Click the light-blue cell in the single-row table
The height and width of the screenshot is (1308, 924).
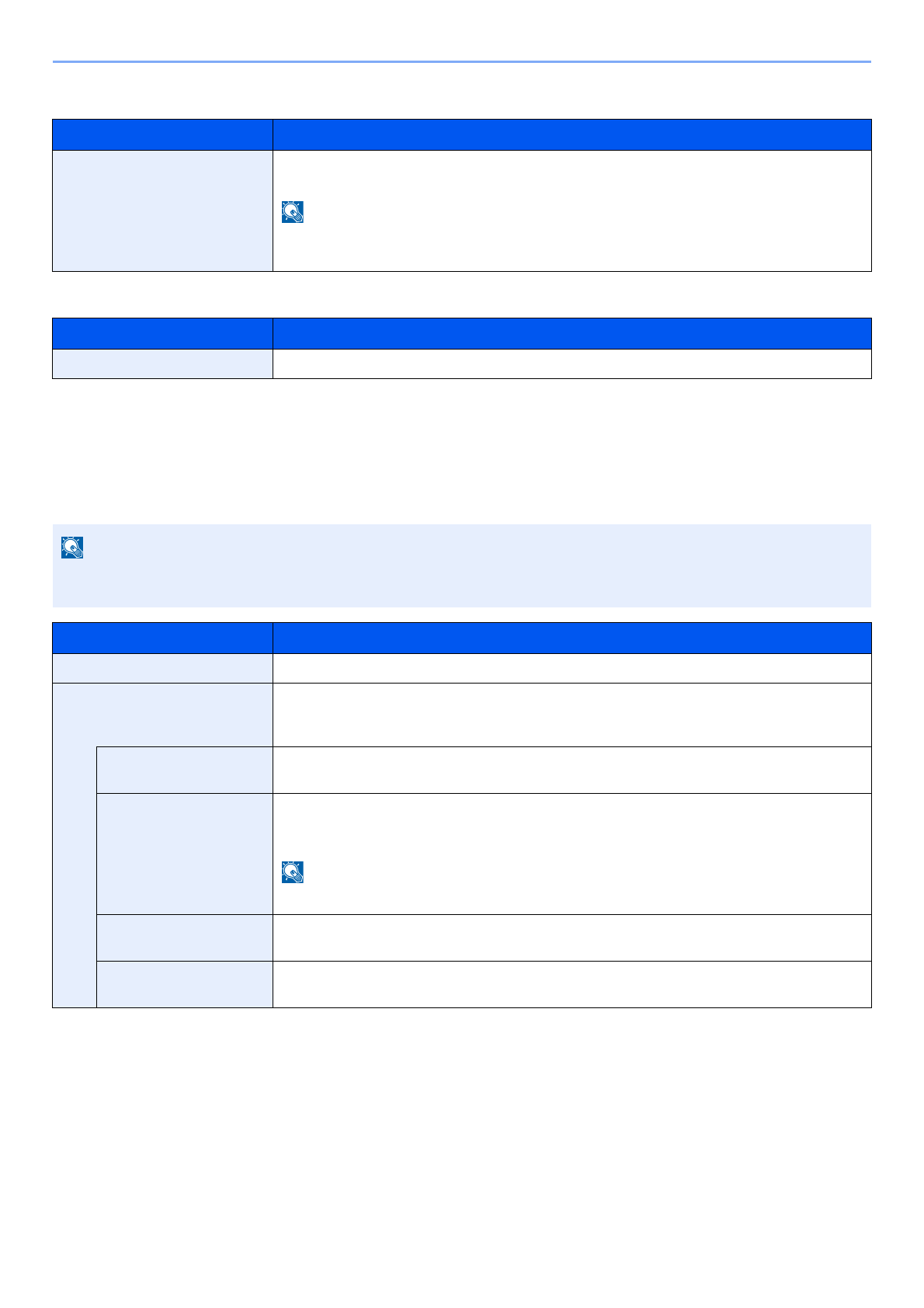[162, 364]
